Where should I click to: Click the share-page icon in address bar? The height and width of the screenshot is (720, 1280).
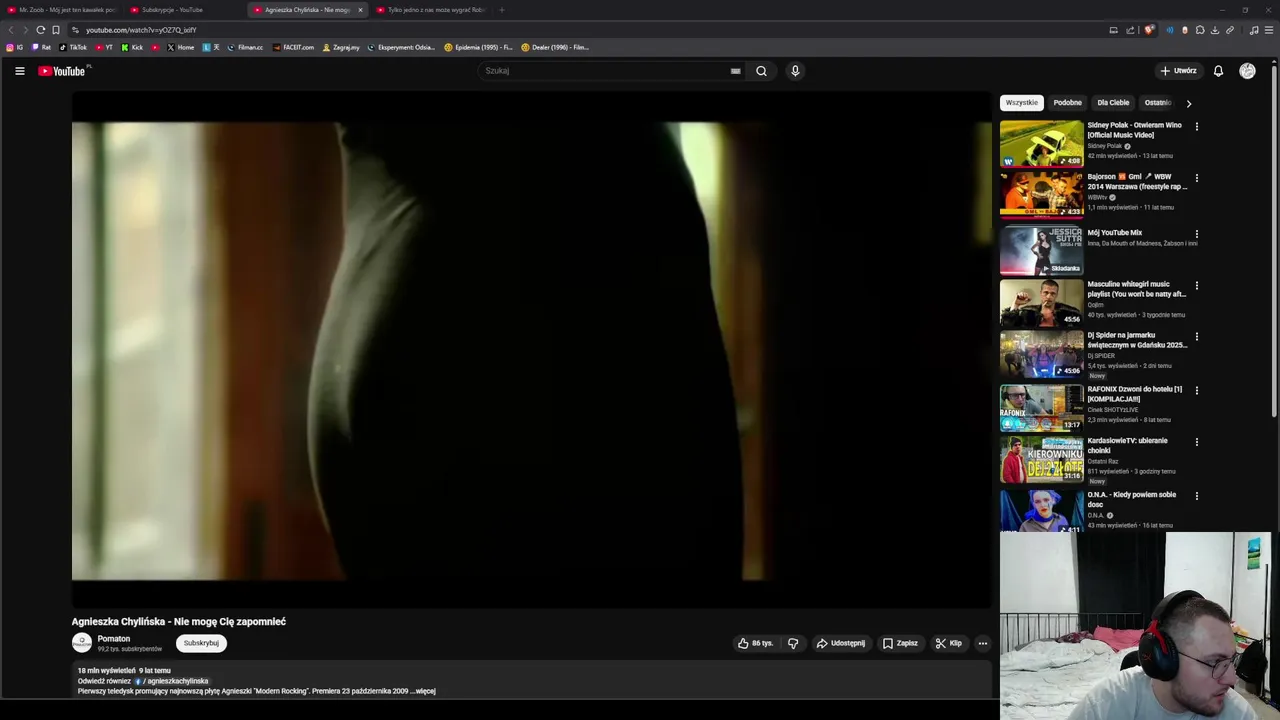(1130, 30)
